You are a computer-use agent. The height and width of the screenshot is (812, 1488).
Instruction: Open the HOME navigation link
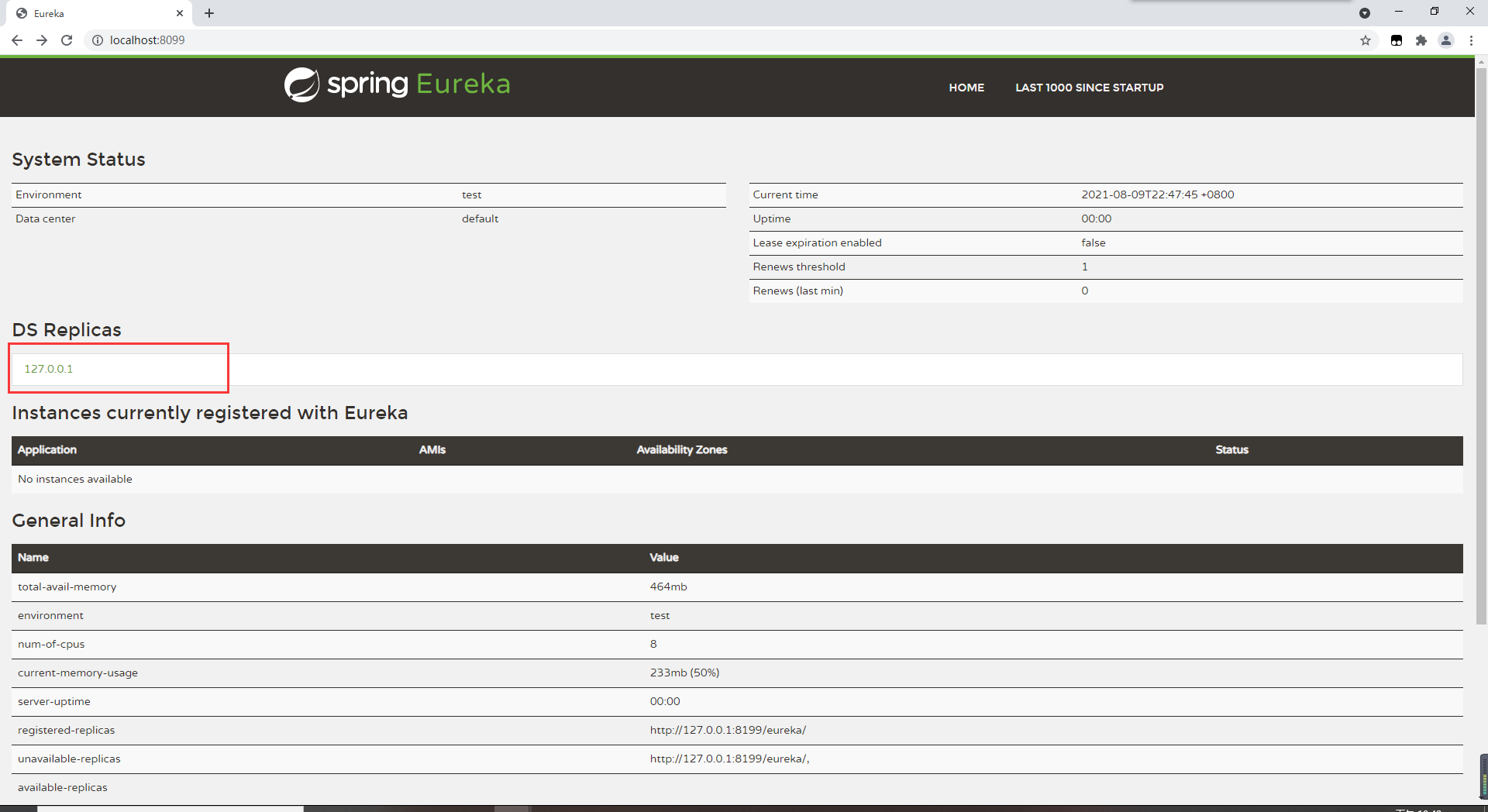pyautogui.click(x=966, y=88)
